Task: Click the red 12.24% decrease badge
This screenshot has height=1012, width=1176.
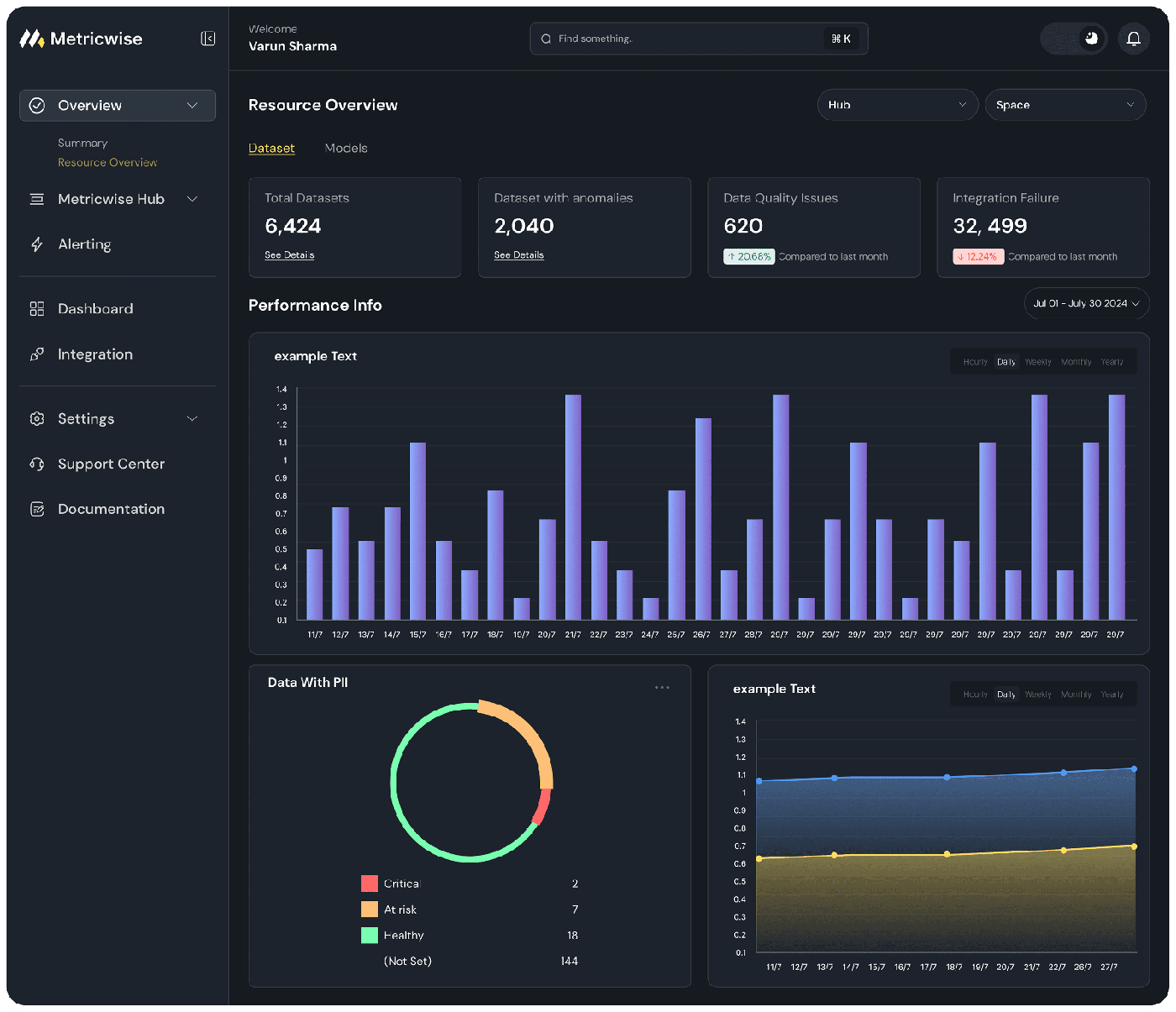Action: coord(979,257)
